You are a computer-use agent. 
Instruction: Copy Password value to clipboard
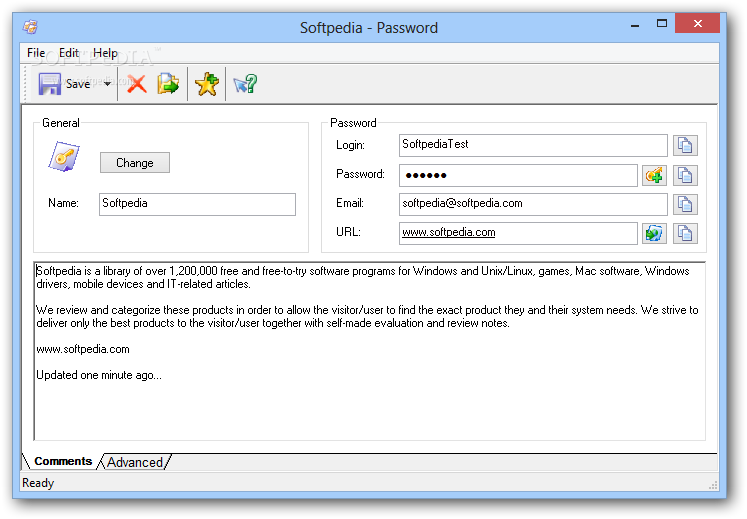click(685, 175)
